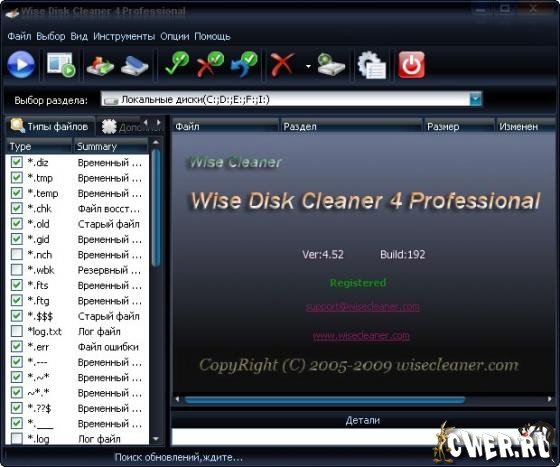Image resolution: width=560 pixels, height=467 pixels.
Task: Click the Файл results column header
Action: [x=225, y=126]
